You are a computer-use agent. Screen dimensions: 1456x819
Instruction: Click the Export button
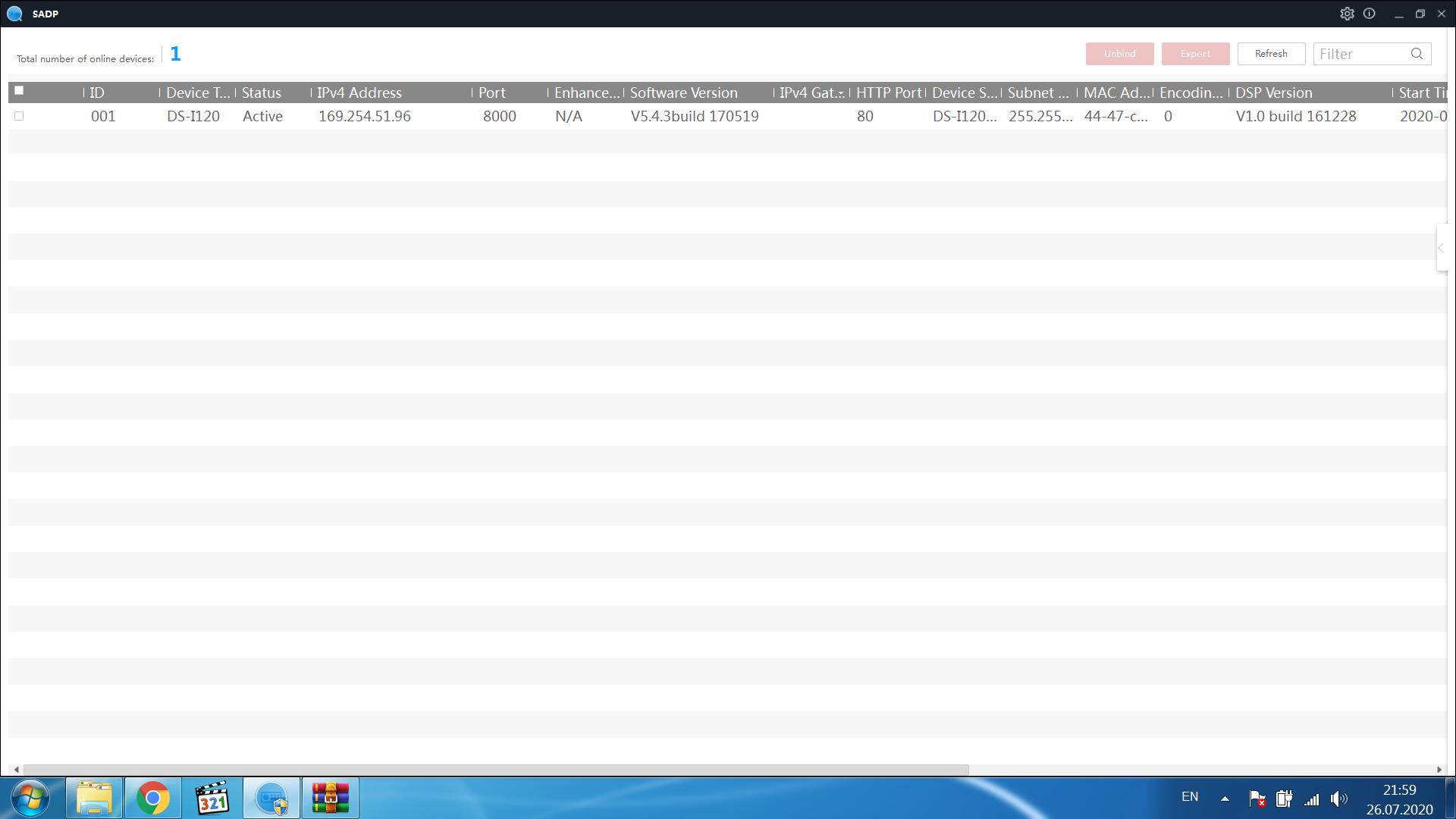[x=1195, y=54]
